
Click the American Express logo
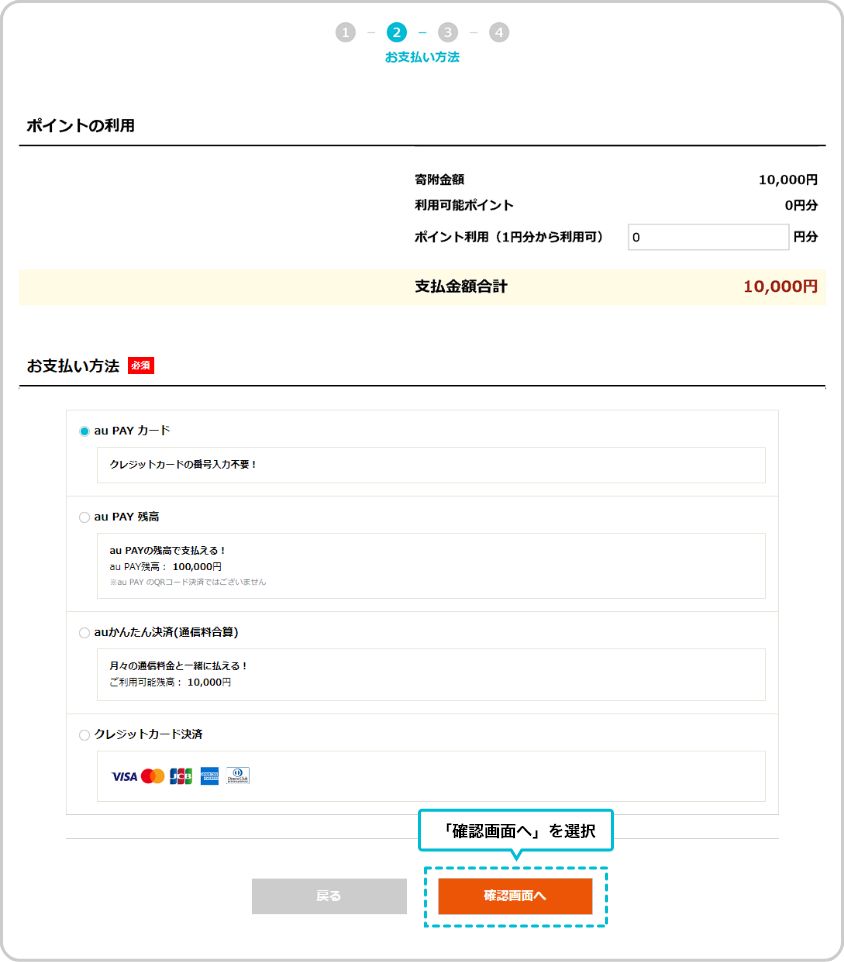click(x=210, y=776)
